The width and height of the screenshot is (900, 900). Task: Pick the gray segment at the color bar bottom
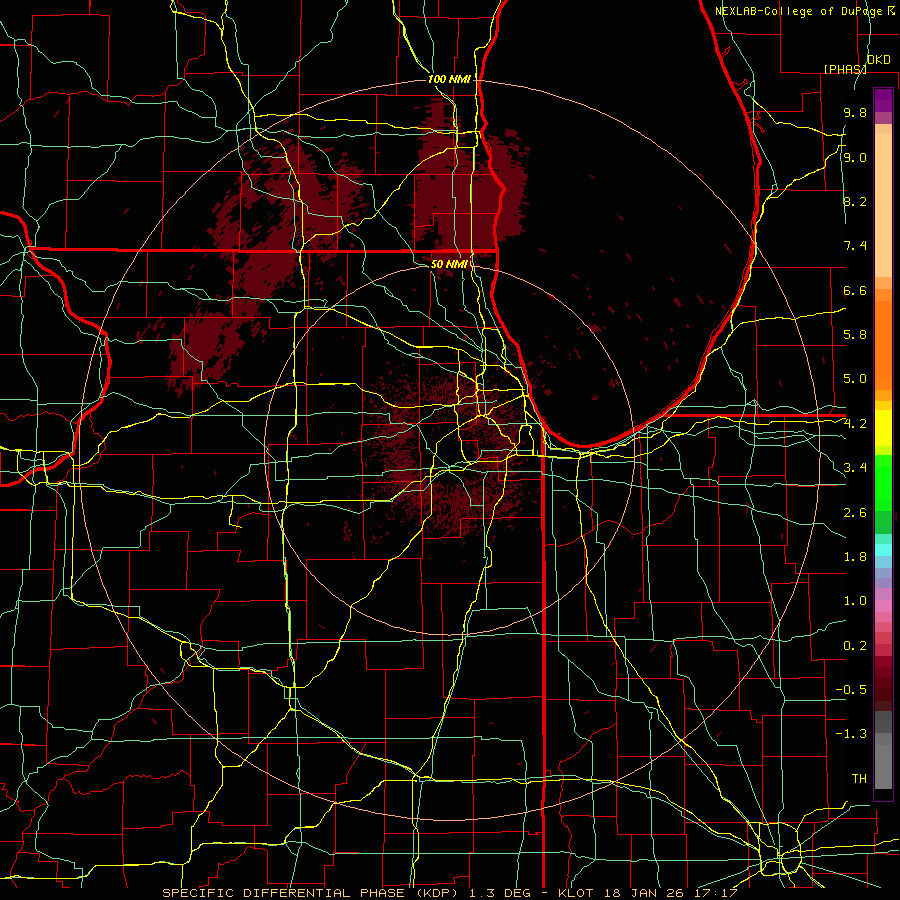[x=883, y=766]
